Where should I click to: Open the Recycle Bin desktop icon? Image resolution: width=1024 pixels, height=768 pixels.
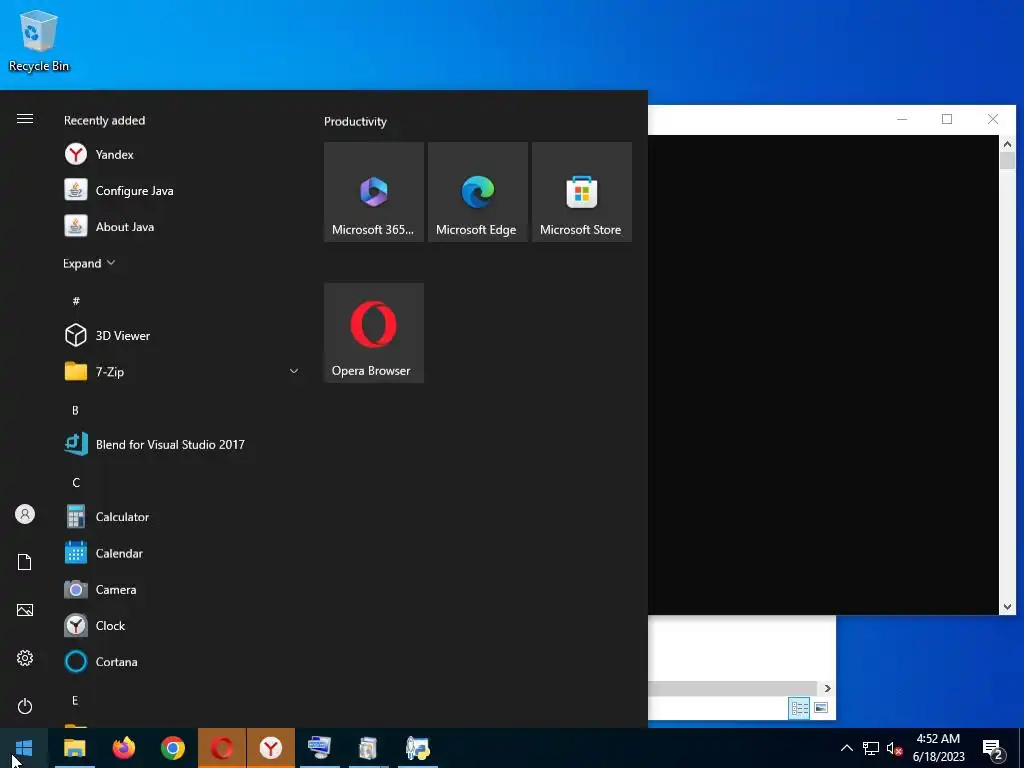39,40
